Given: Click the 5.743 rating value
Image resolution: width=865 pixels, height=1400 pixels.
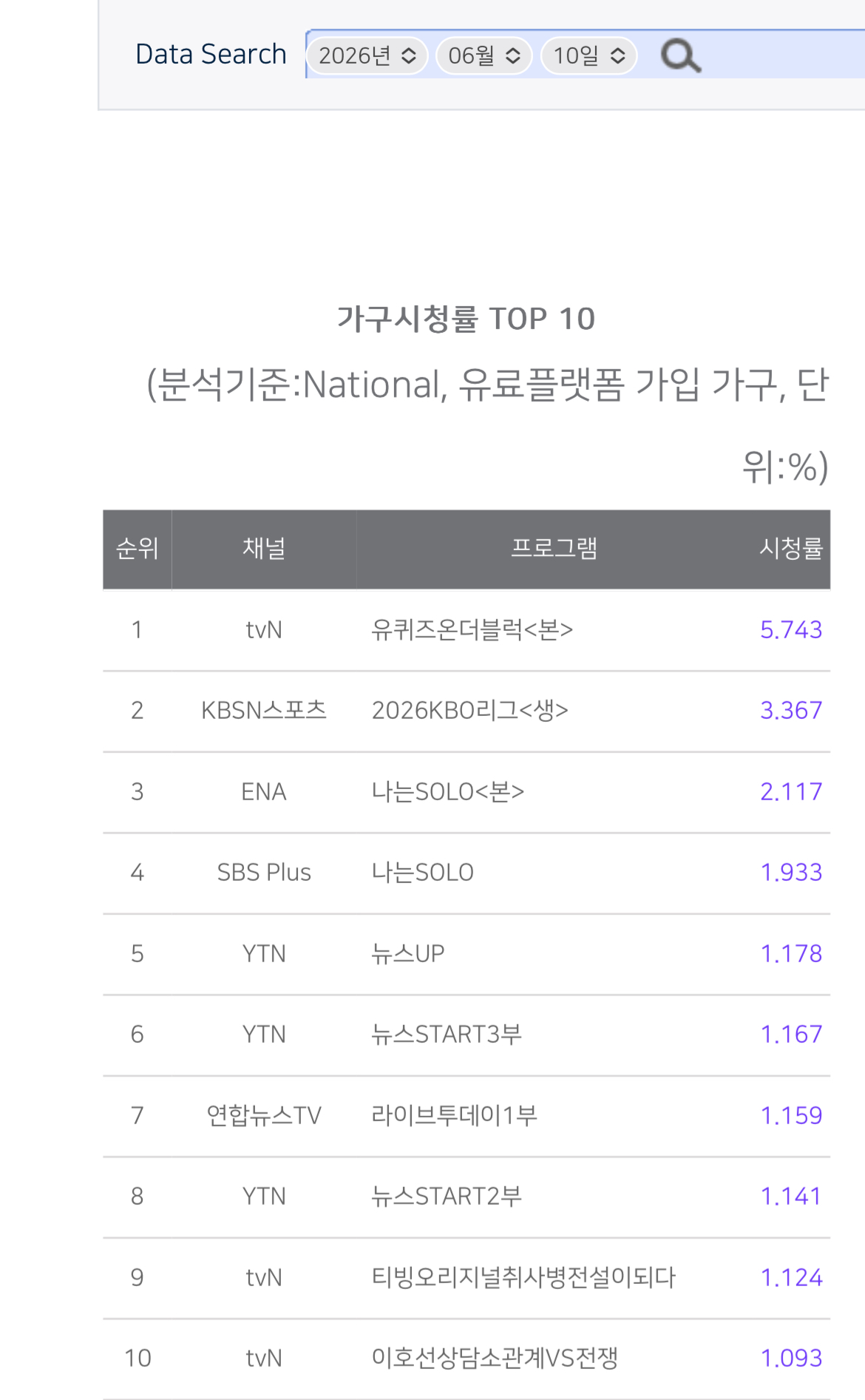Looking at the screenshot, I should pos(791,630).
